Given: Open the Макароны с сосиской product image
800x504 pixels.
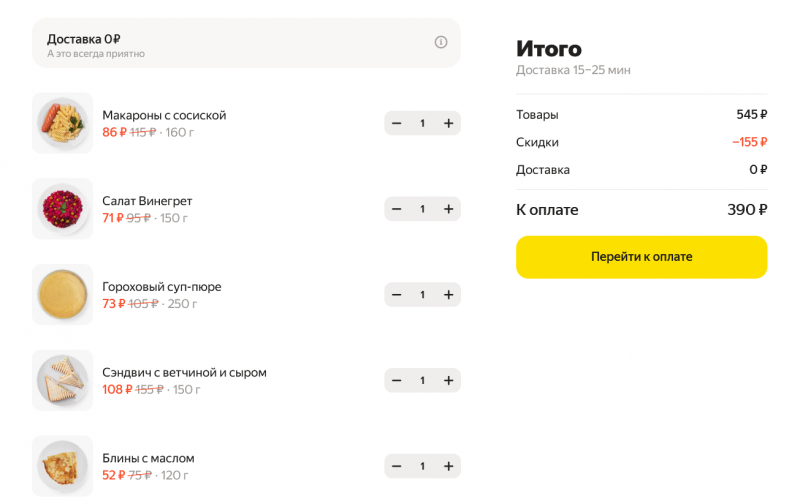Looking at the screenshot, I should click(x=63, y=123).
